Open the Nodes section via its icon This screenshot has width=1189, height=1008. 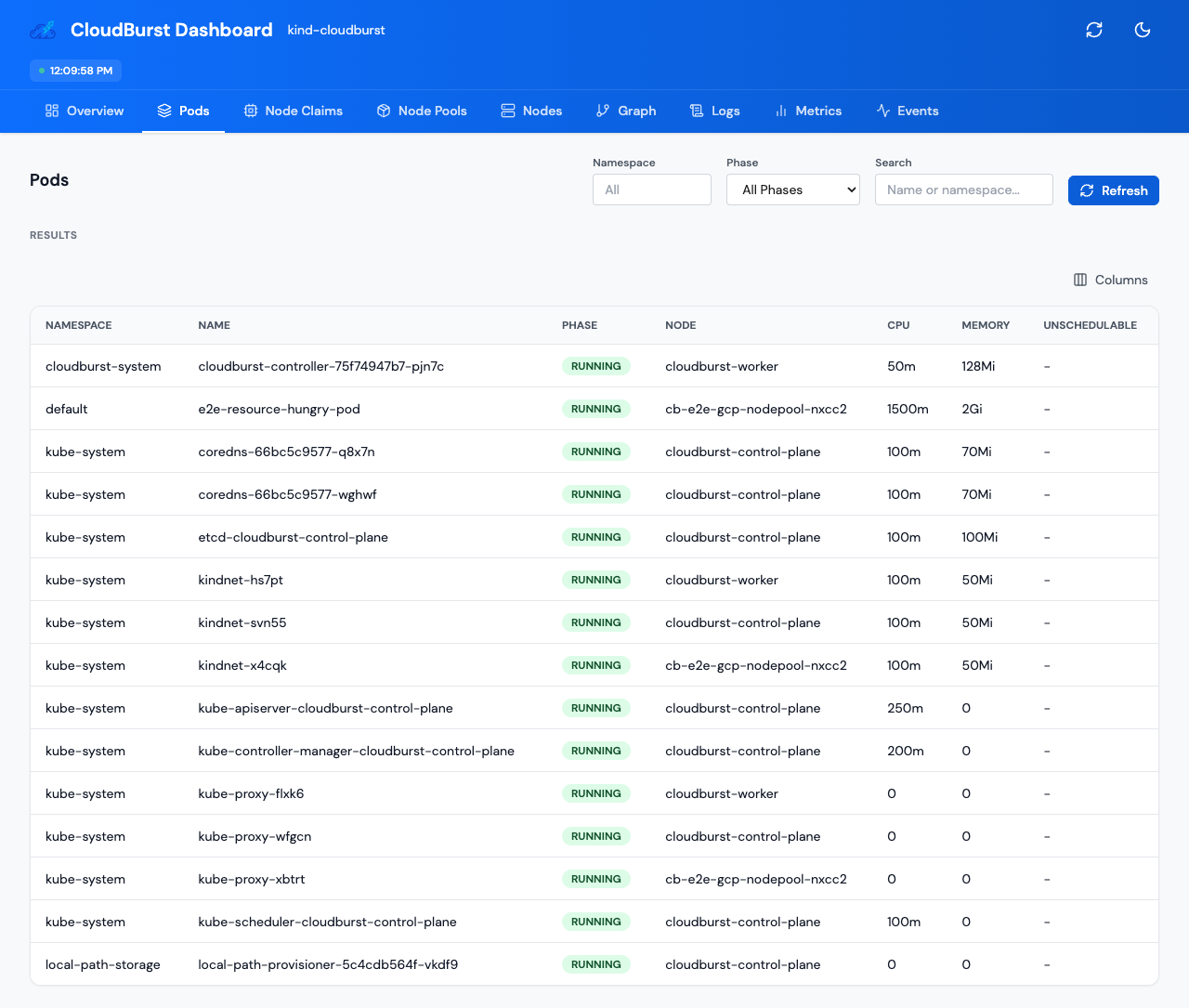coord(507,111)
